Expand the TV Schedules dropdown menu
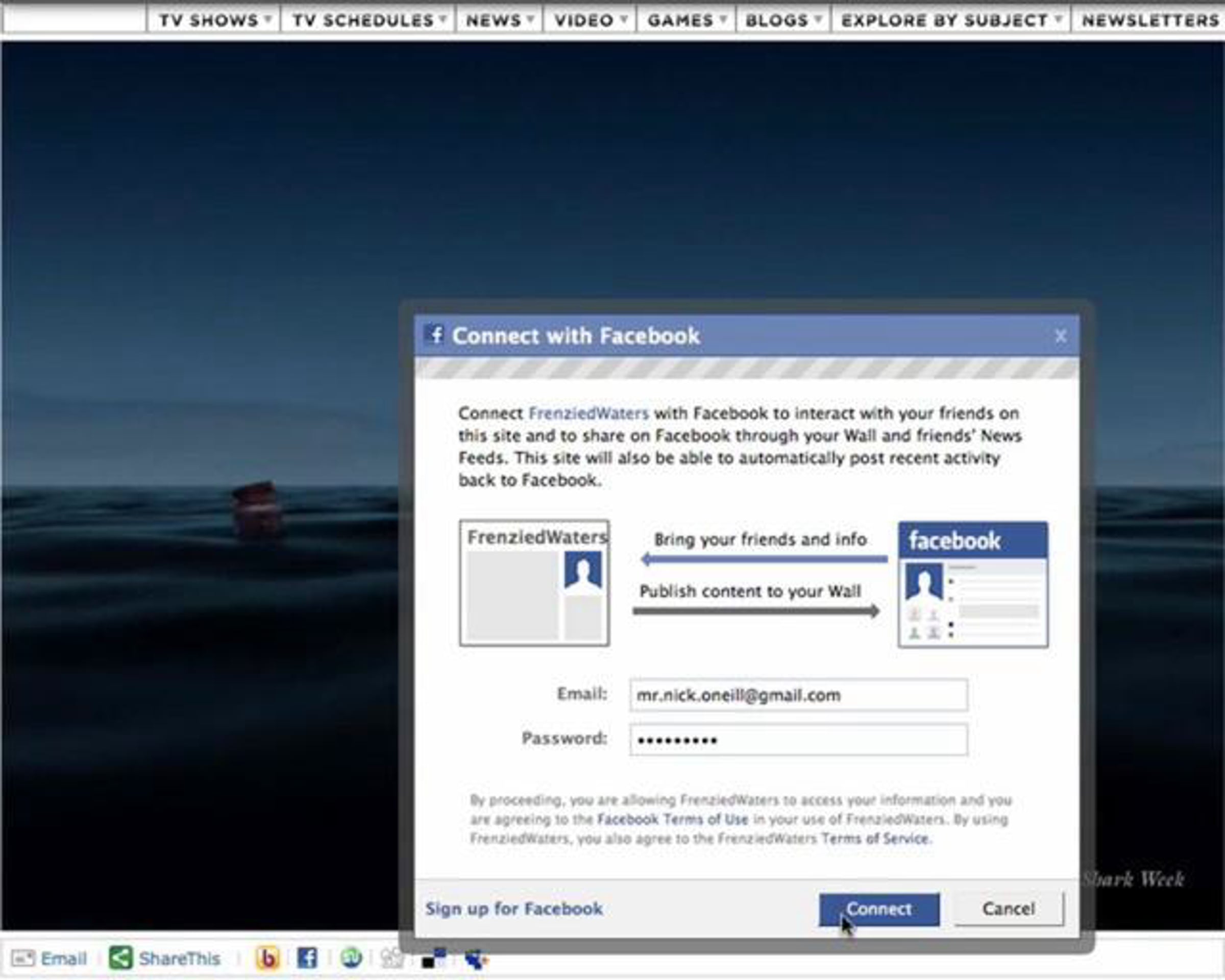The height and width of the screenshot is (980, 1225). tap(368, 20)
